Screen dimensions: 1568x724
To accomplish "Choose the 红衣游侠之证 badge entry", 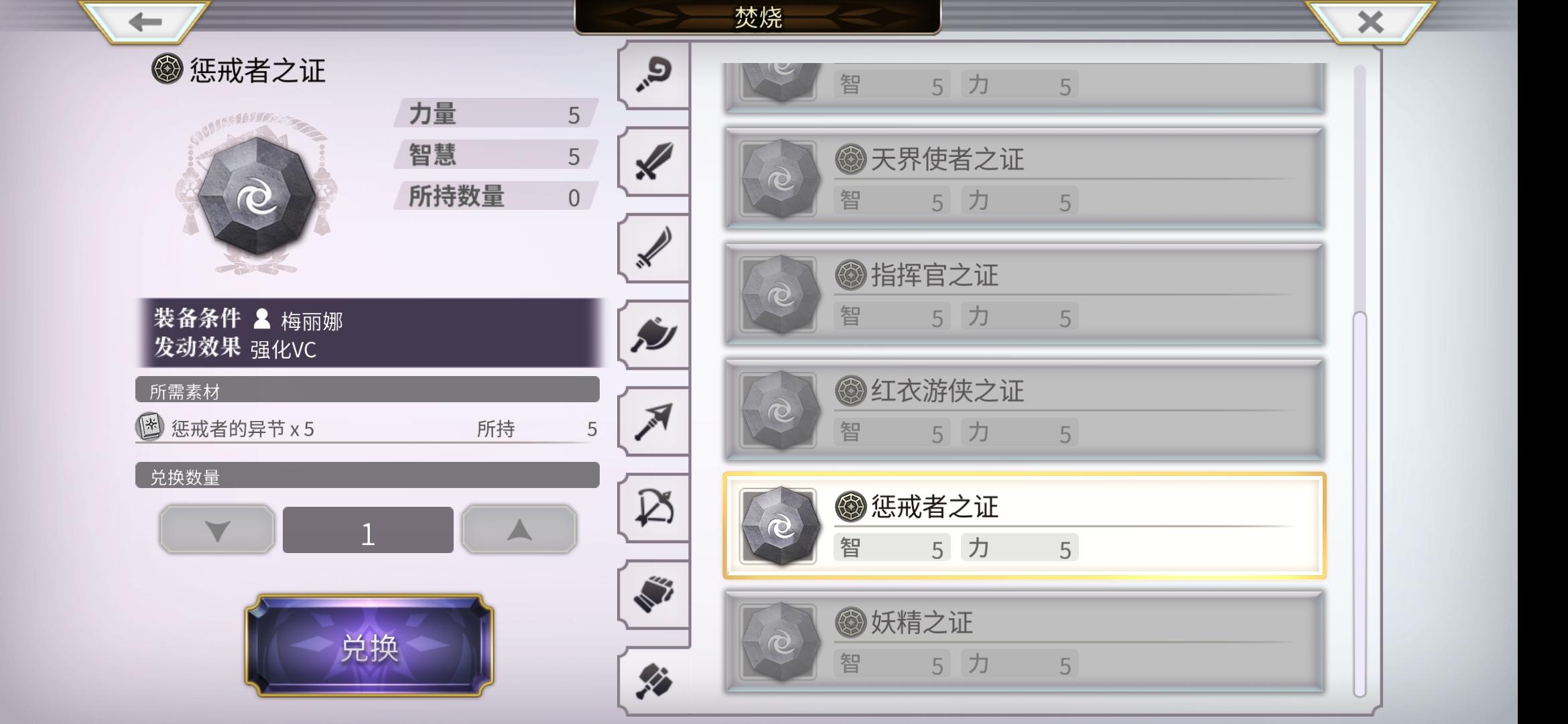I will [x=1025, y=410].
